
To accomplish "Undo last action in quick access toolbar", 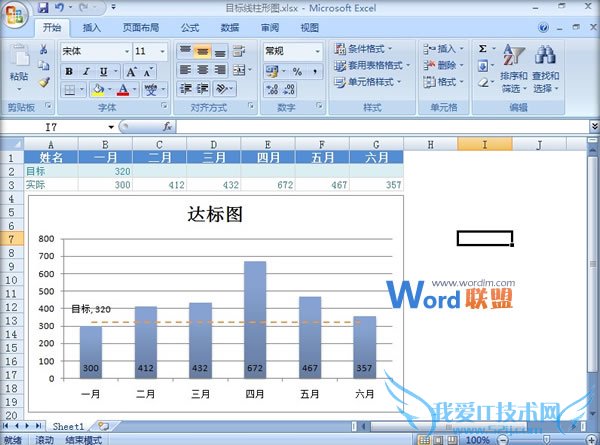I will point(59,7).
